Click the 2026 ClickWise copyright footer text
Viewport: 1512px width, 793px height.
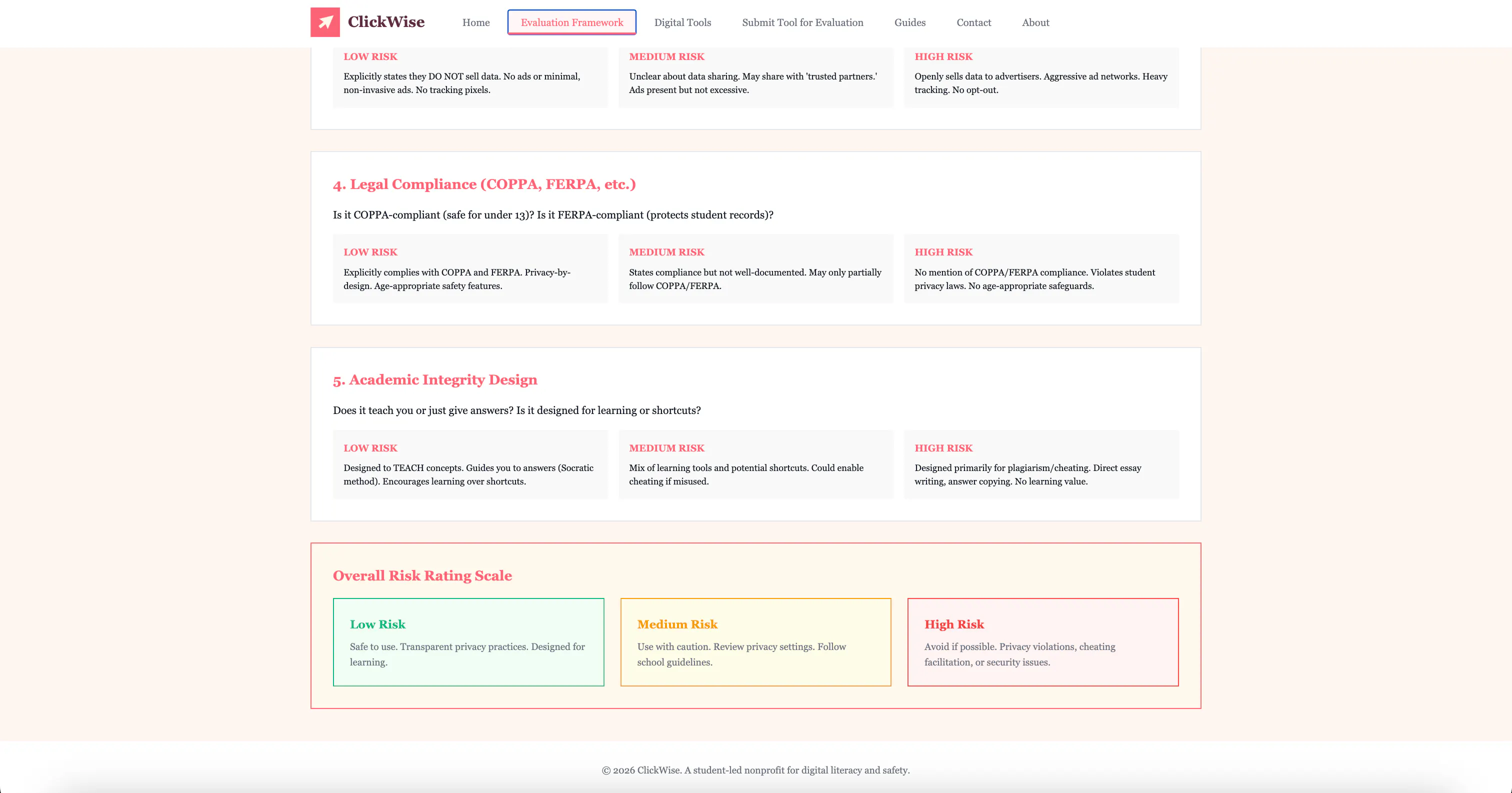[x=756, y=770]
